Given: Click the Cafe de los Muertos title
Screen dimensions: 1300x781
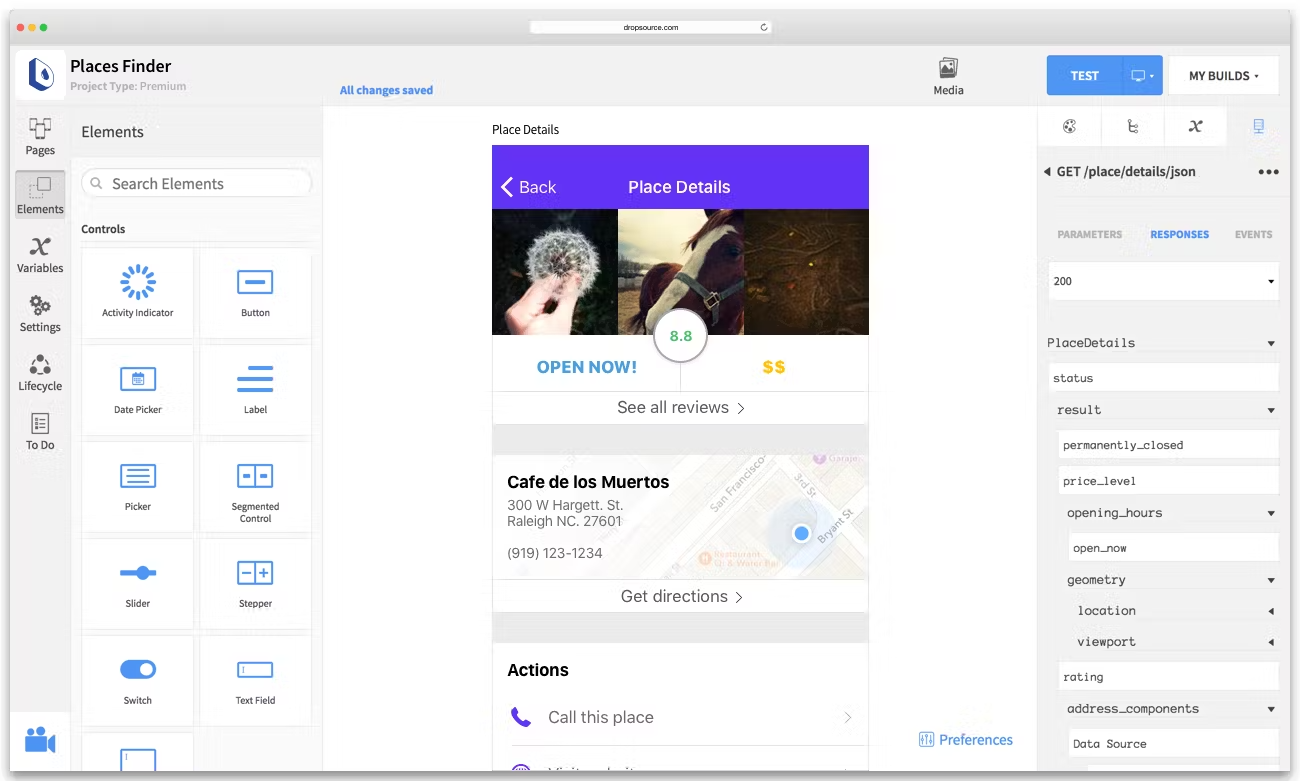Looking at the screenshot, I should (x=588, y=482).
